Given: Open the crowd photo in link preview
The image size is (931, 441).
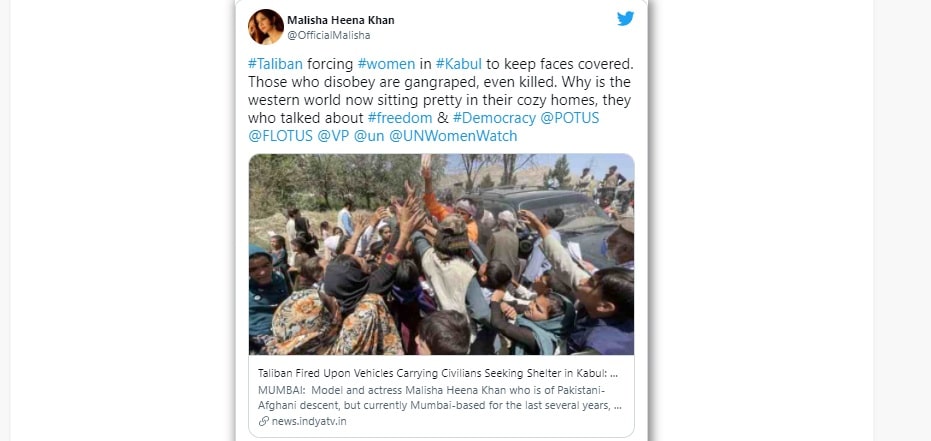Looking at the screenshot, I should [441, 254].
